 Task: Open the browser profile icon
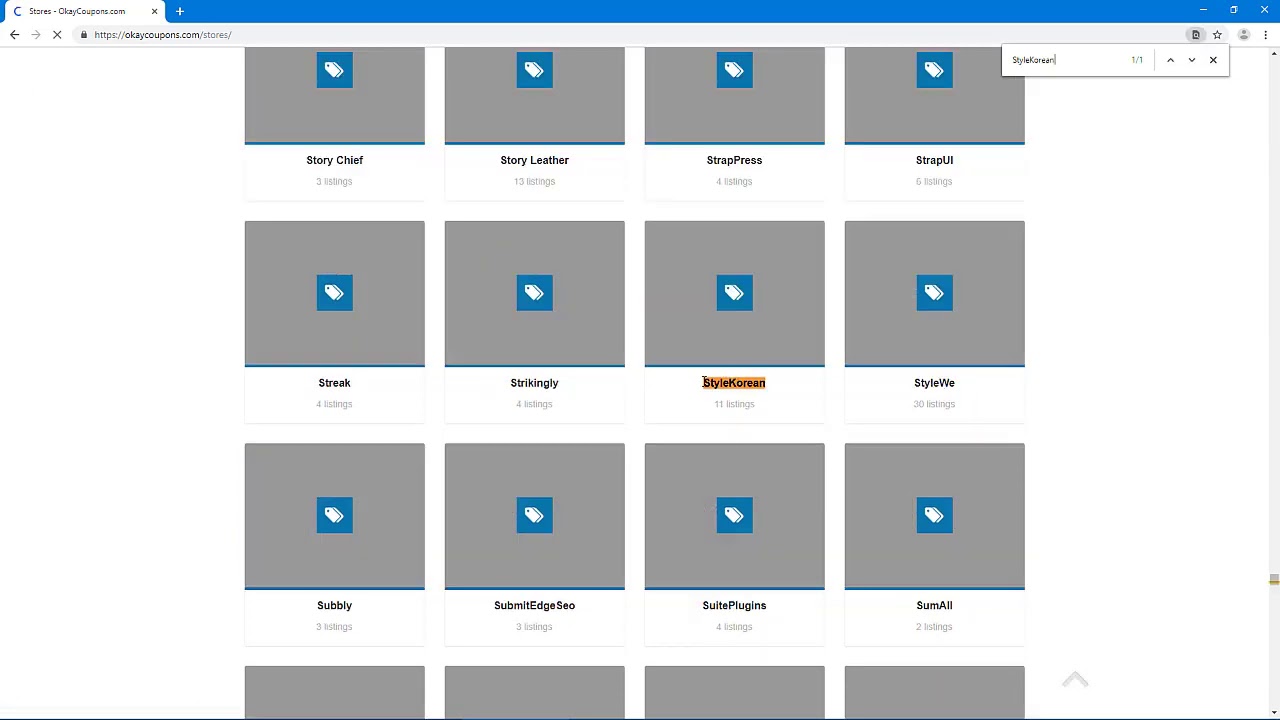tap(1243, 35)
